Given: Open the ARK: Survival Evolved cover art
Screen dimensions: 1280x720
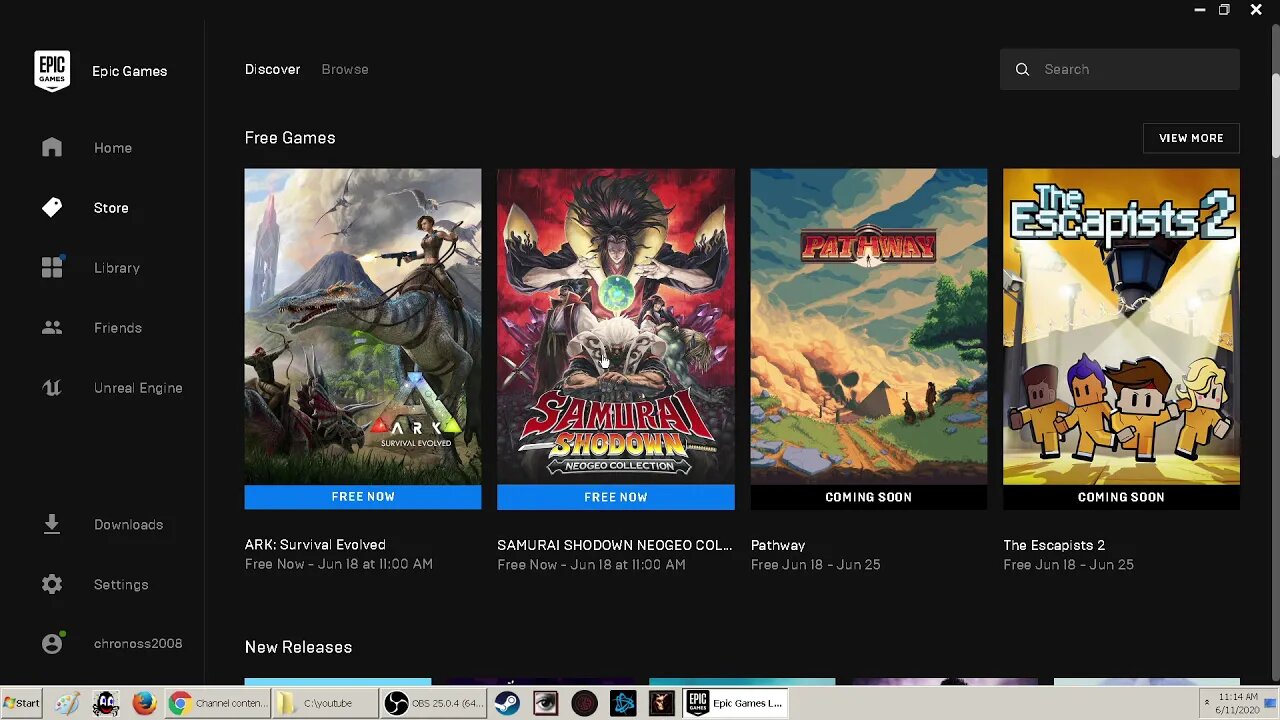Looking at the screenshot, I should [x=363, y=326].
